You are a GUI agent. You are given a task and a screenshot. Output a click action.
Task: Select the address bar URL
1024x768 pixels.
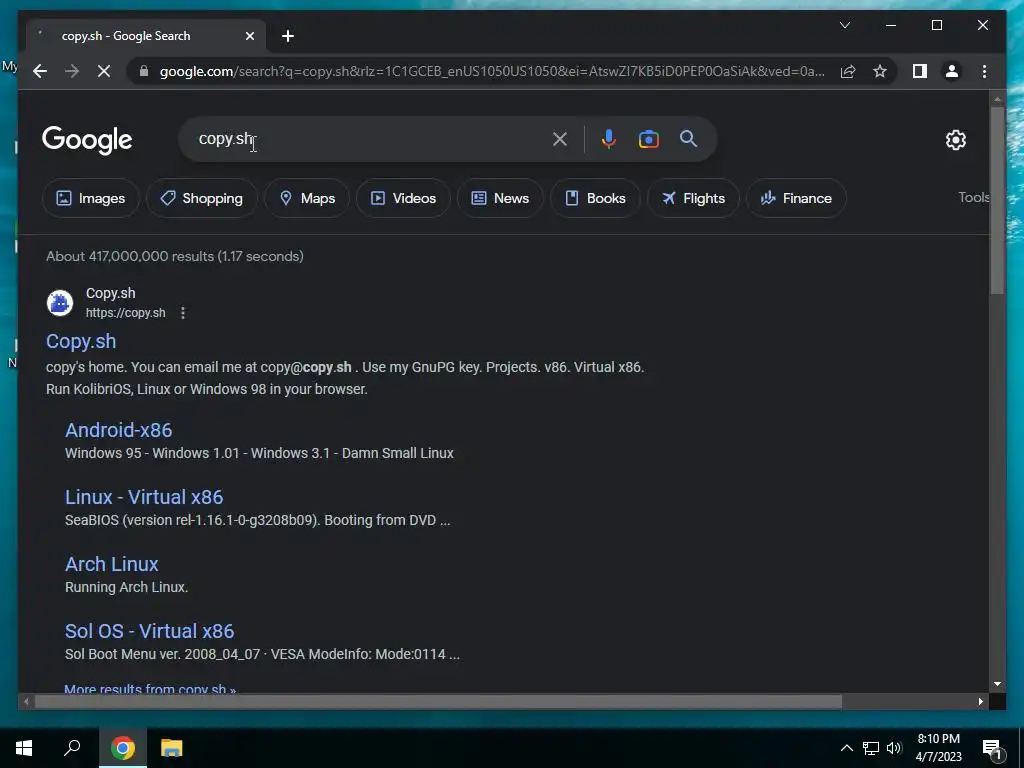[x=492, y=71]
